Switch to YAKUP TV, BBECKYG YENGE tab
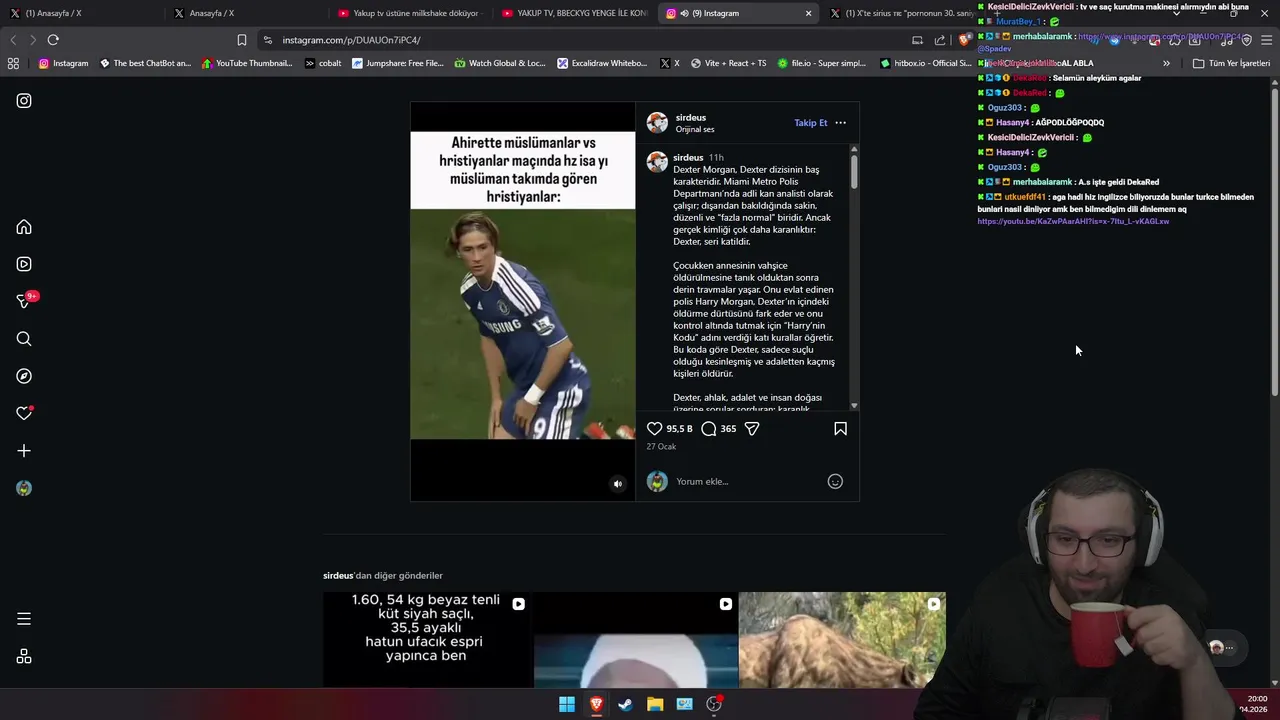 574,13
